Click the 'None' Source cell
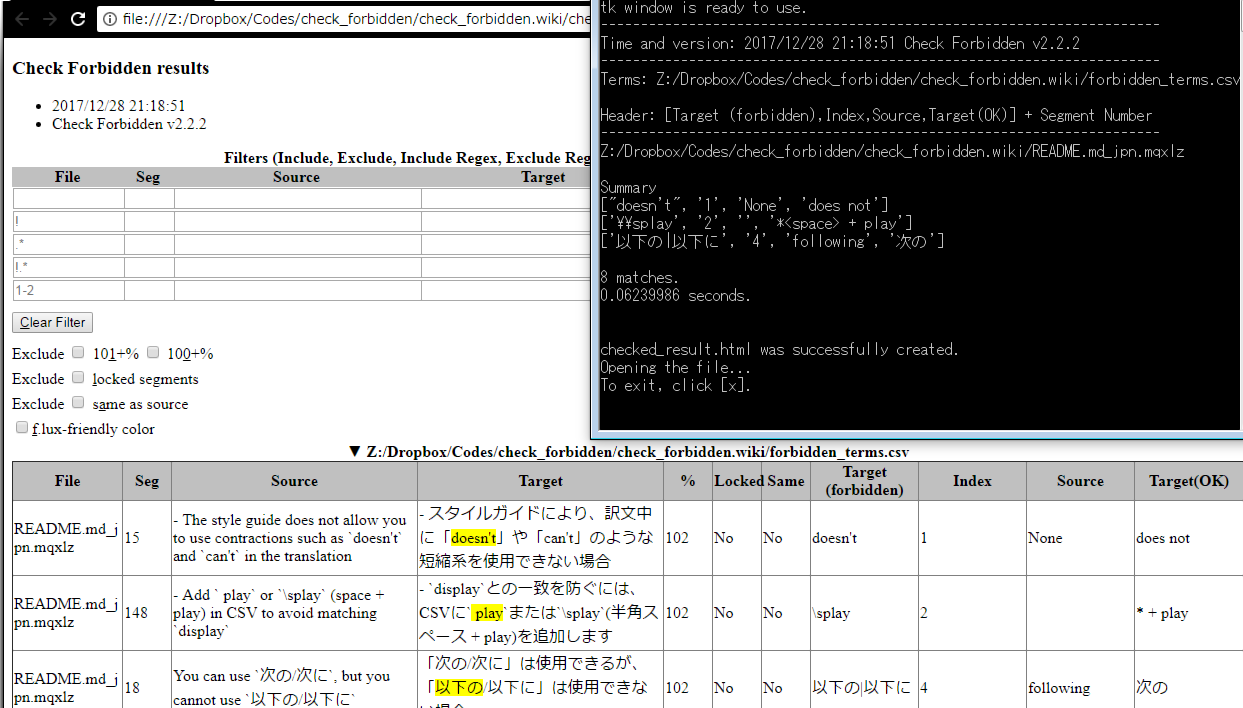Viewport: 1243px width, 708px height. 1080,538
